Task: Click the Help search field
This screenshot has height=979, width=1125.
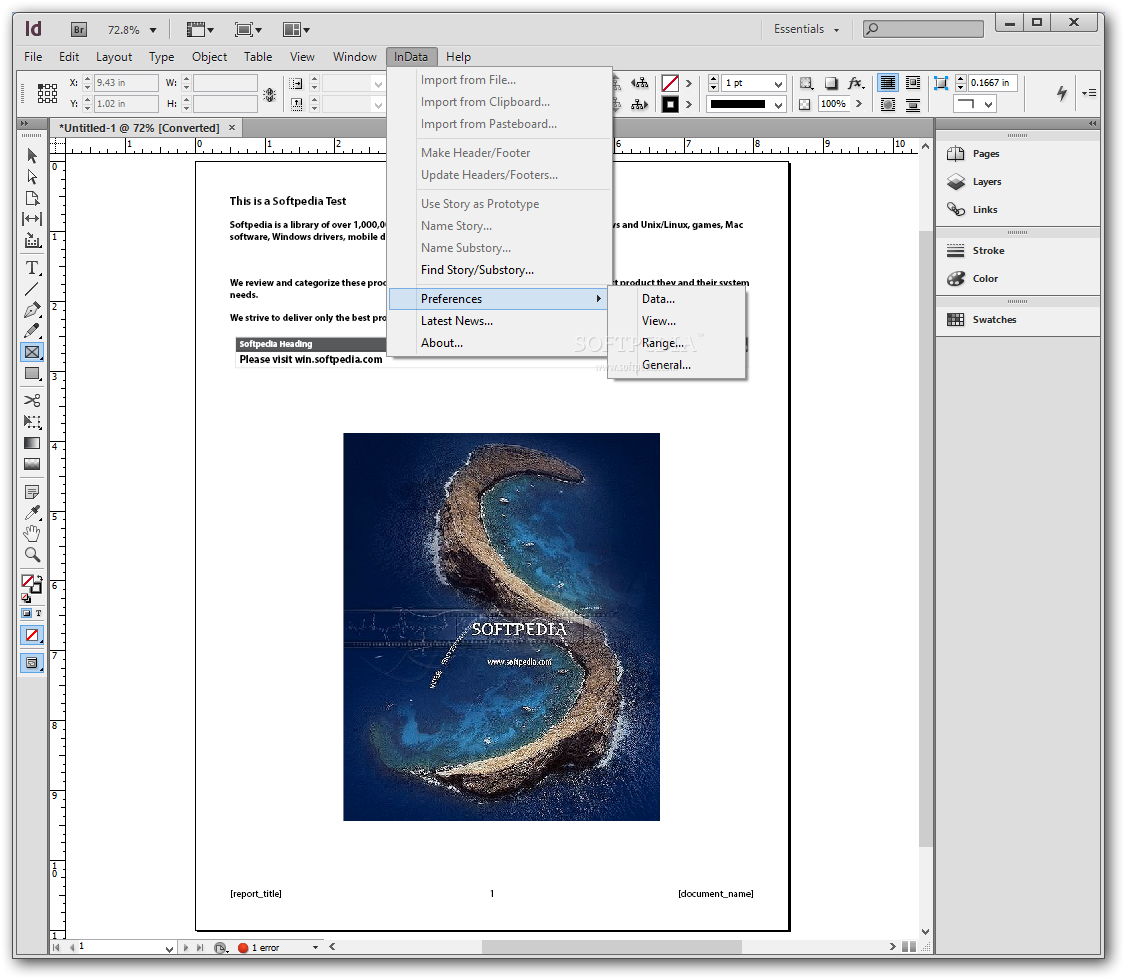Action: coord(923,29)
